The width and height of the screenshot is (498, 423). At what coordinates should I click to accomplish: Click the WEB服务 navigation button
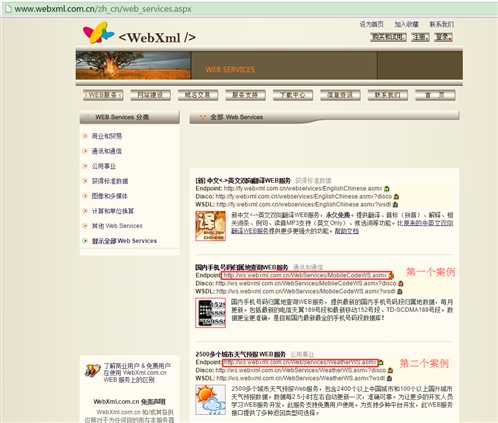click(x=103, y=95)
